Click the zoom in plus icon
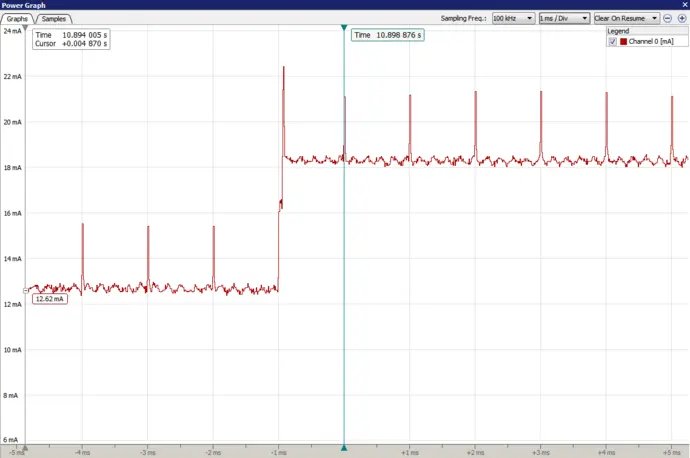 (x=681, y=18)
